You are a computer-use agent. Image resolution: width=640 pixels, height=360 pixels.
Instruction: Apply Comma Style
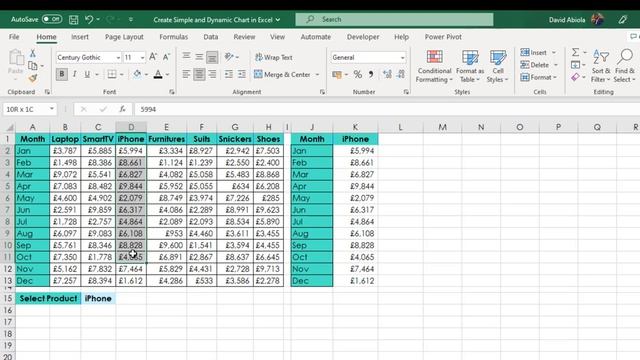click(371, 75)
